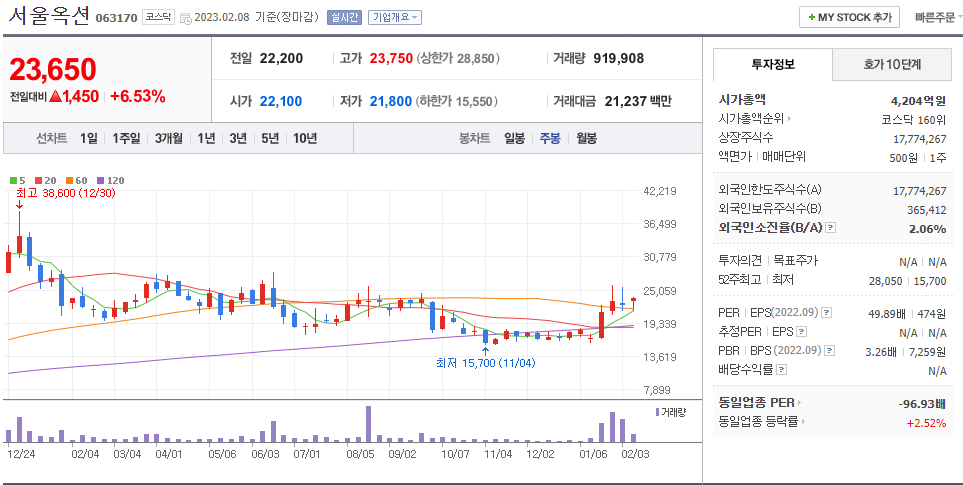The height and width of the screenshot is (485, 963).
Task: Click the 액면가 value 500원
Action: (x=903, y=158)
